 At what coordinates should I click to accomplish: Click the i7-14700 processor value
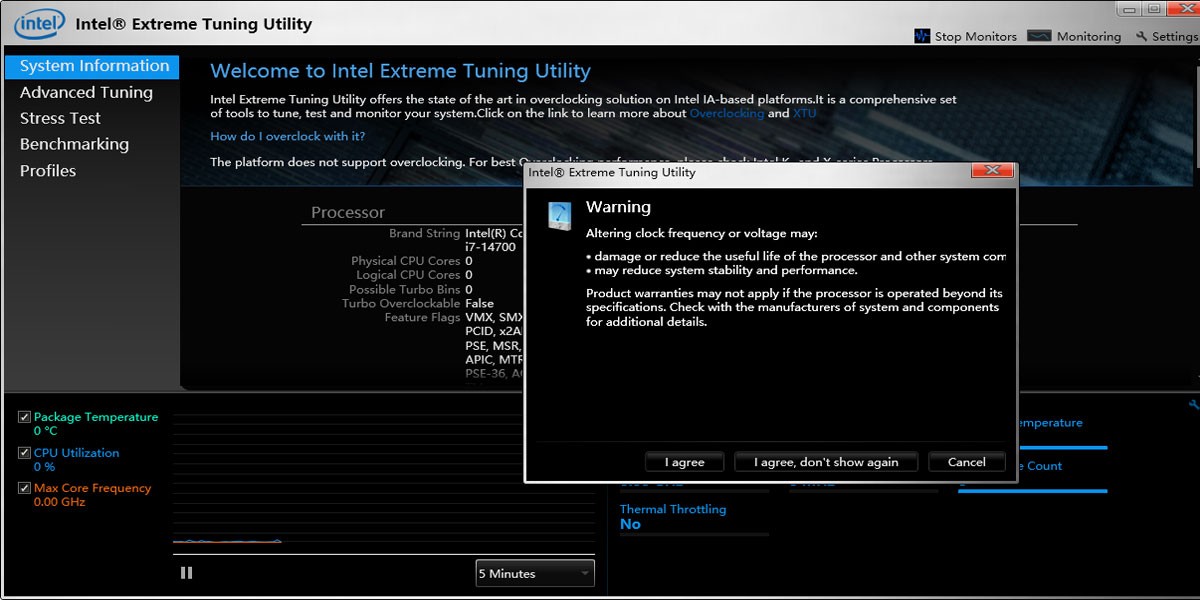(490, 246)
